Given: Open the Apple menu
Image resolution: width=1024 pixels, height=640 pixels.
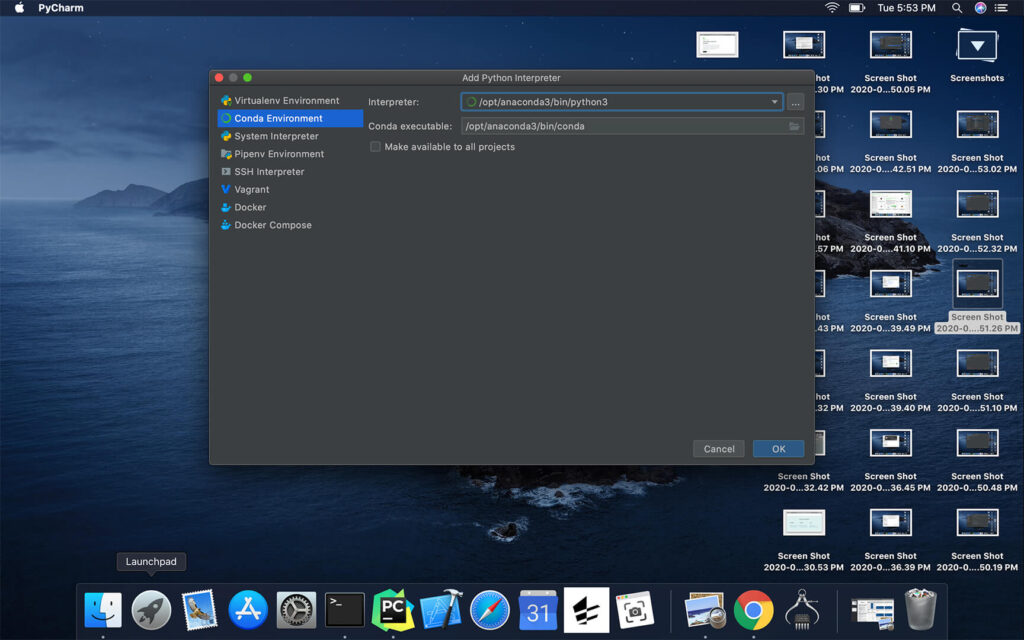Looking at the screenshot, I should pyautogui.click(x=20, y=8).
